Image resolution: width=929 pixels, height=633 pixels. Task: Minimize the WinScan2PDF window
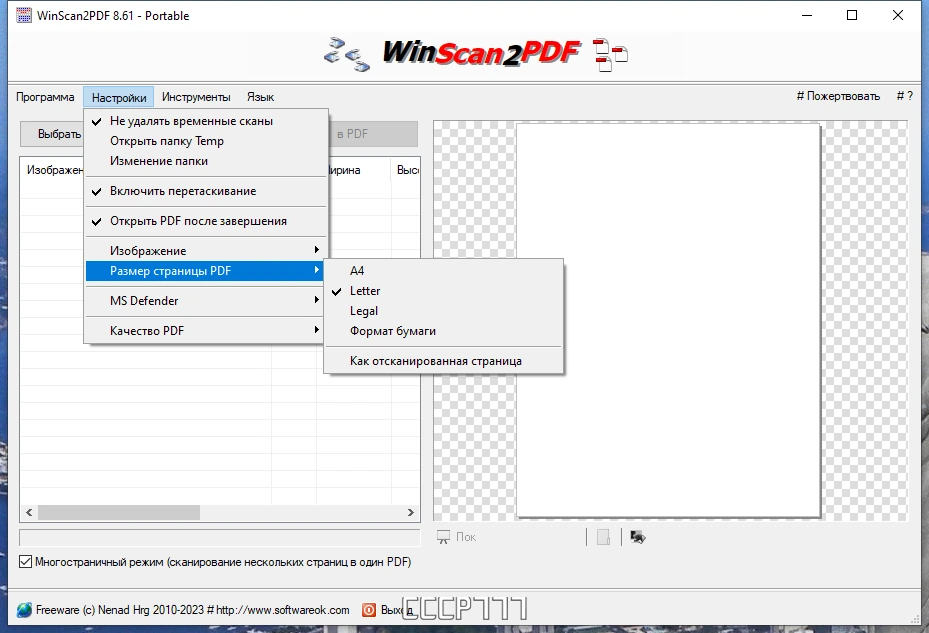806,15
